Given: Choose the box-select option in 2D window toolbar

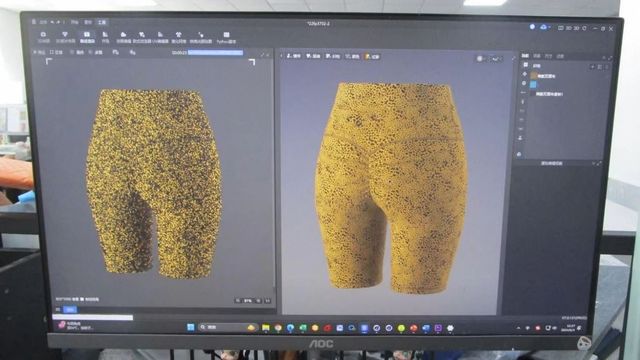Looking at the screenshot, I should (56, 52).
